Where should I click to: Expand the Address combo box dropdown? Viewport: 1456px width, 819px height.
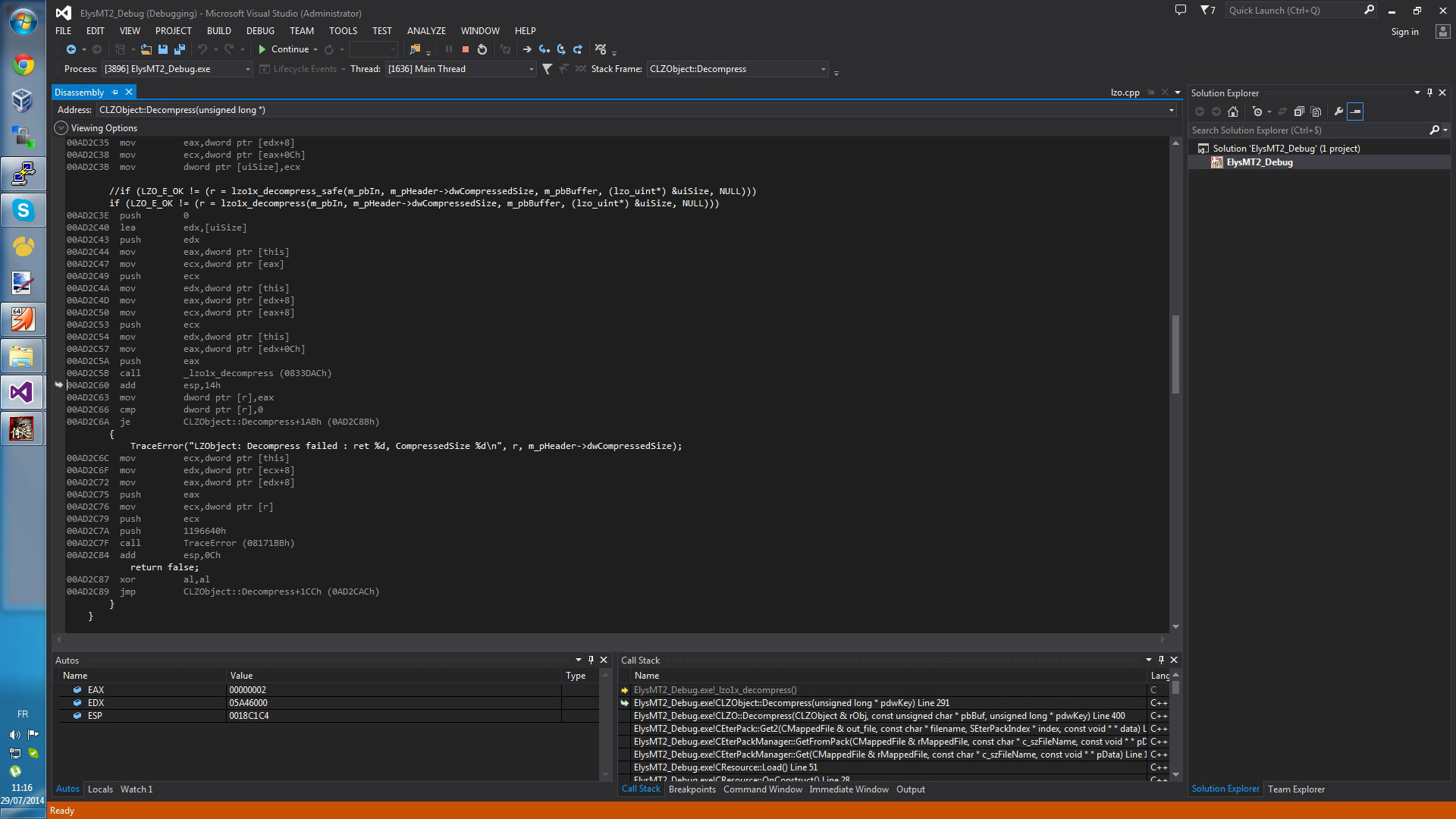pyautogui.click(x=1171, y=110)
